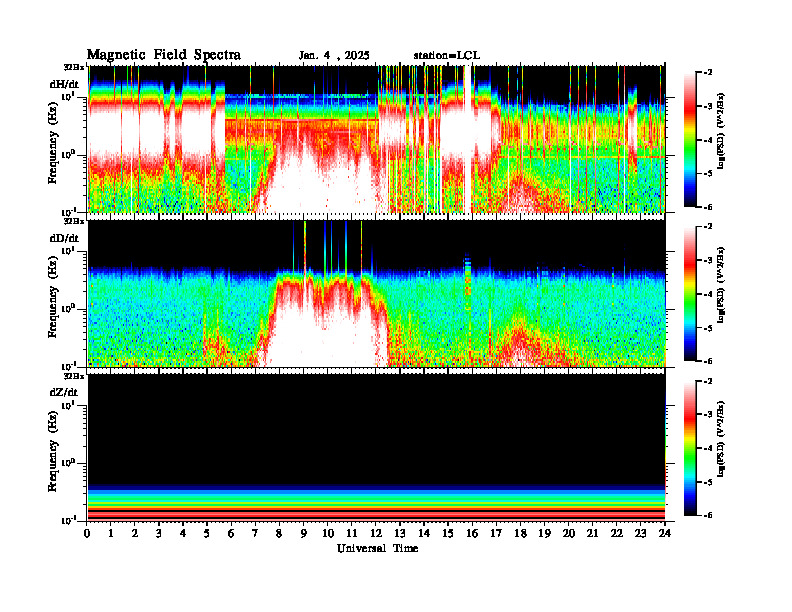792x612 pixels.
Task: Click the 32Hz tick label of dH/dt panel
Action: click(74, 67)
